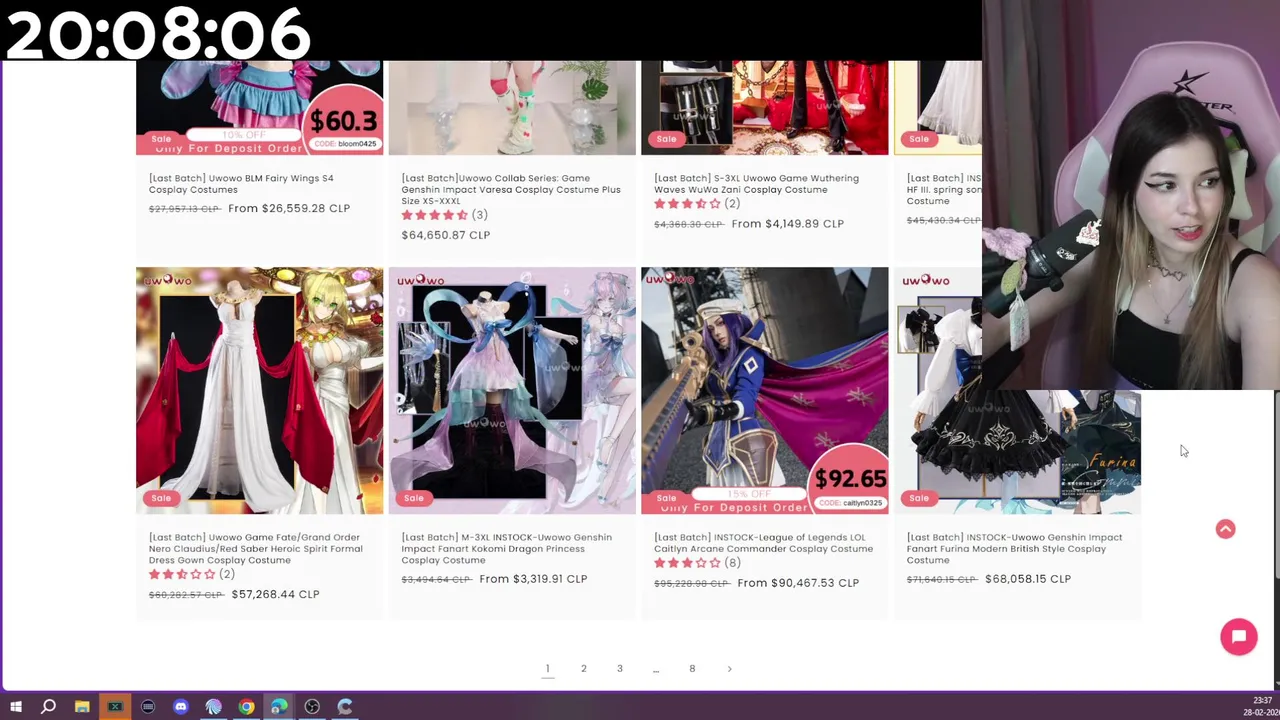Click Nero Claudius star rating (2)
Screen dimensions: 1280x720
pyautogui.click(x=192, y=574)
